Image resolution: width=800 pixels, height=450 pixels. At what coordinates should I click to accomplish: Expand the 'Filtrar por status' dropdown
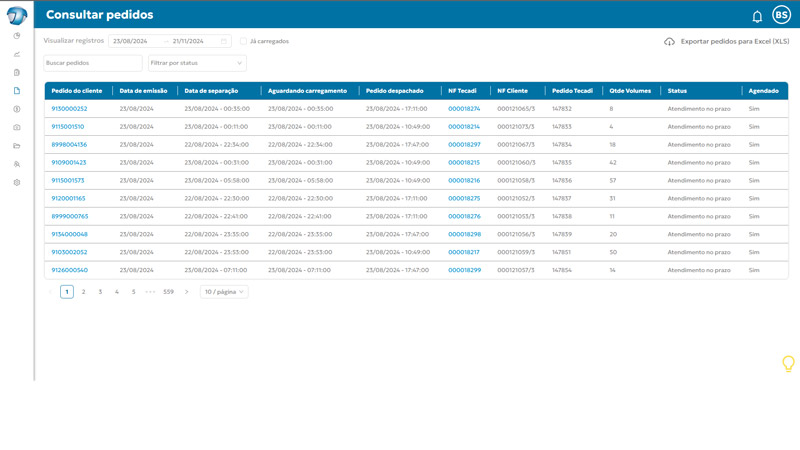click(197, 63)
